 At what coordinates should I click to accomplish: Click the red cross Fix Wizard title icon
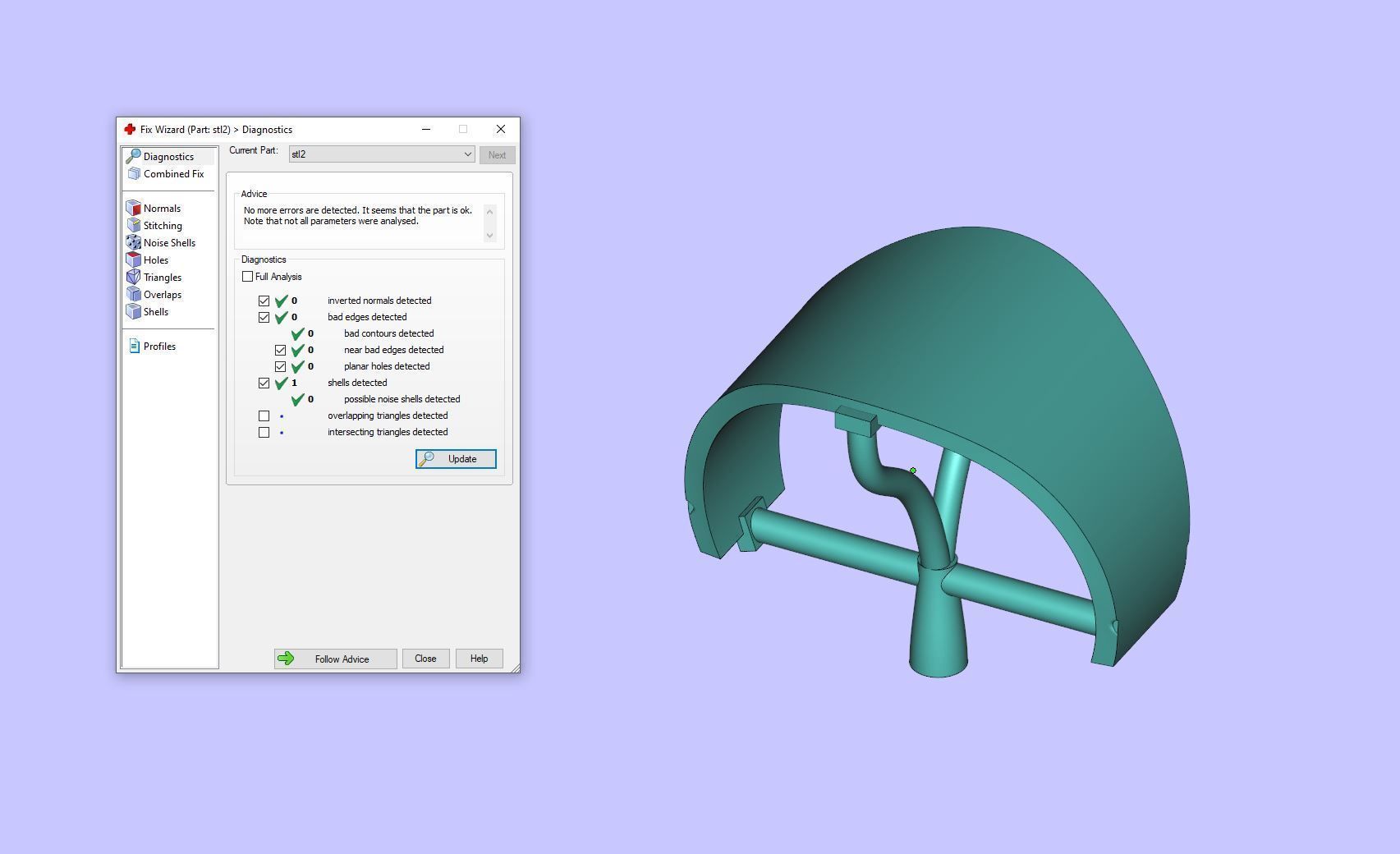coord(130,130)
